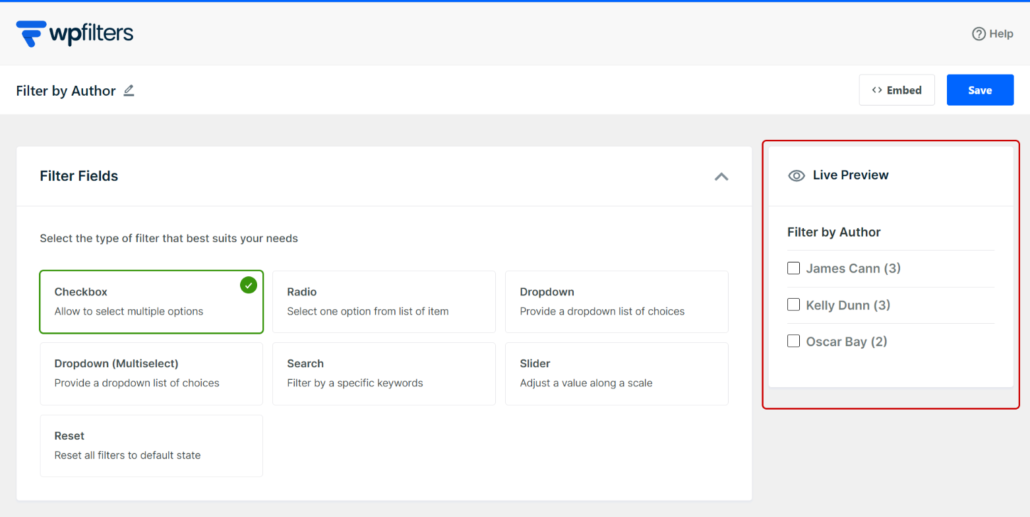Click the 'James Cann (3)' label
The width and height of the screenshot is (1030, 517).
[x=853, y=268]
